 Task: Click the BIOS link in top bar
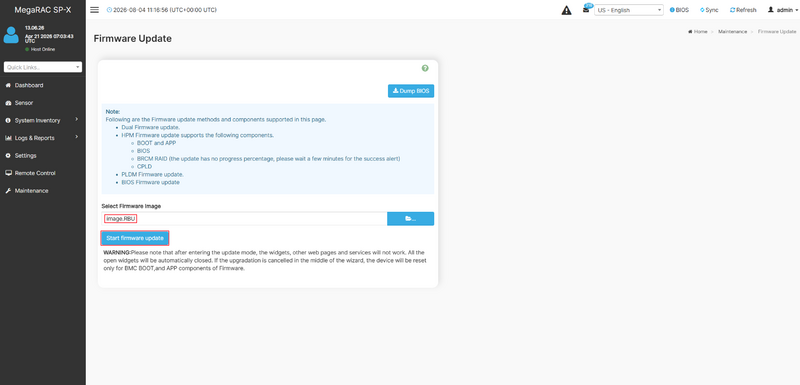tap(679, 10)
